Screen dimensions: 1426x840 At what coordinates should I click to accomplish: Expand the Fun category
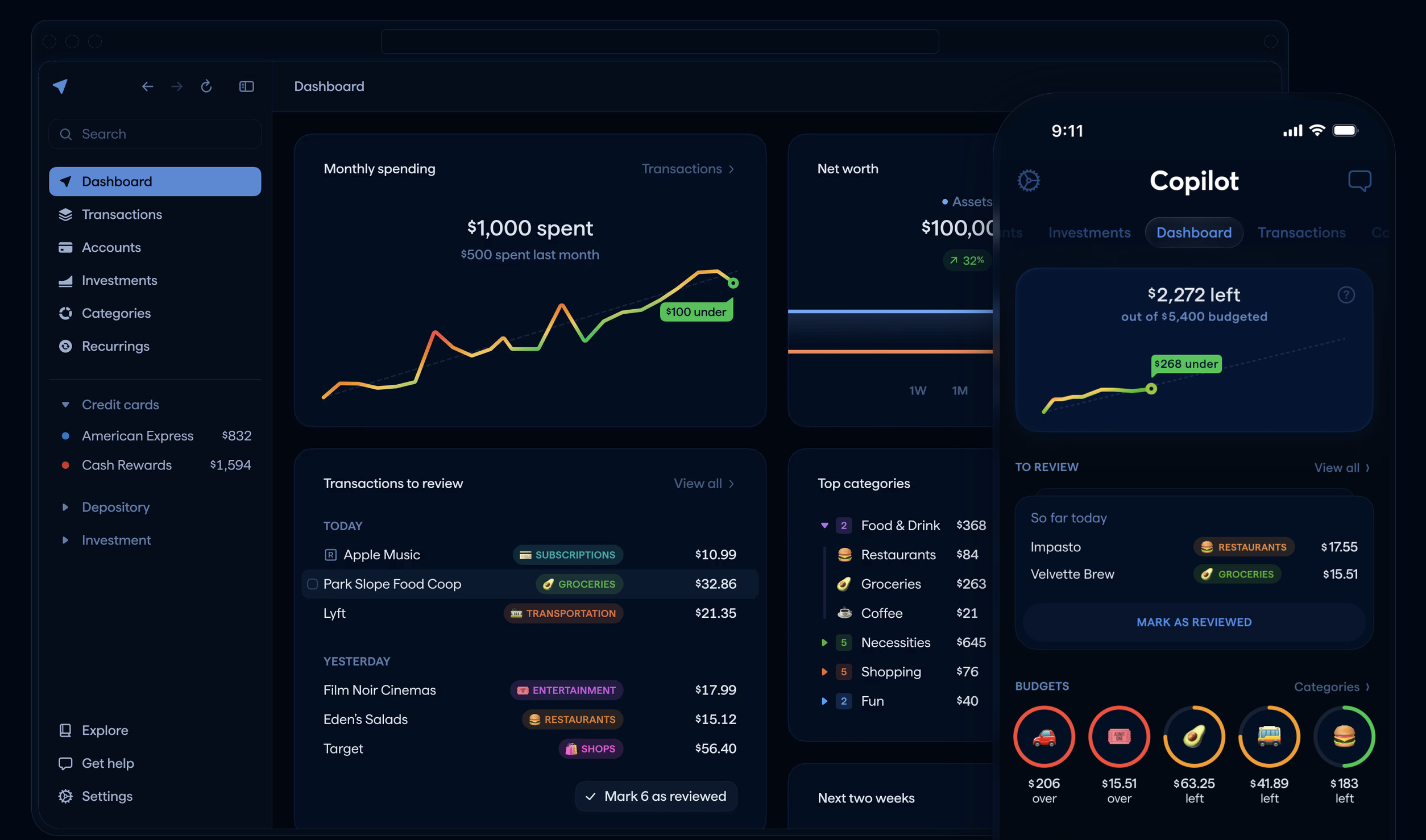tap(824, 701)
